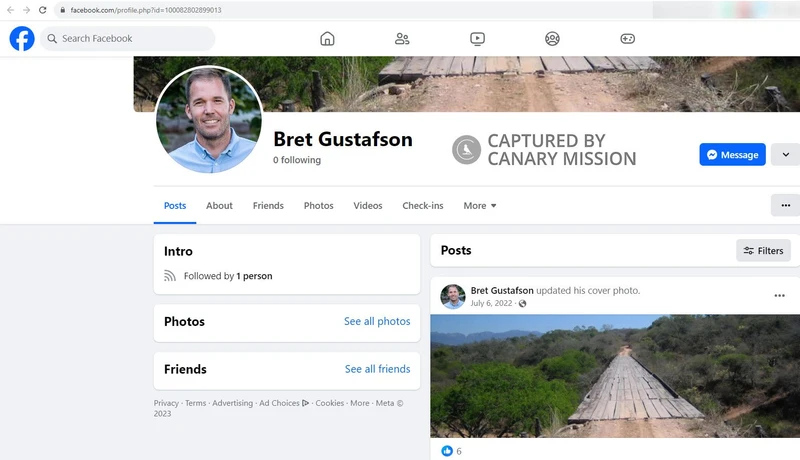Click the browser forward arrow
The height and width of the screenshot is (460, 800).
tap(27, 10)
